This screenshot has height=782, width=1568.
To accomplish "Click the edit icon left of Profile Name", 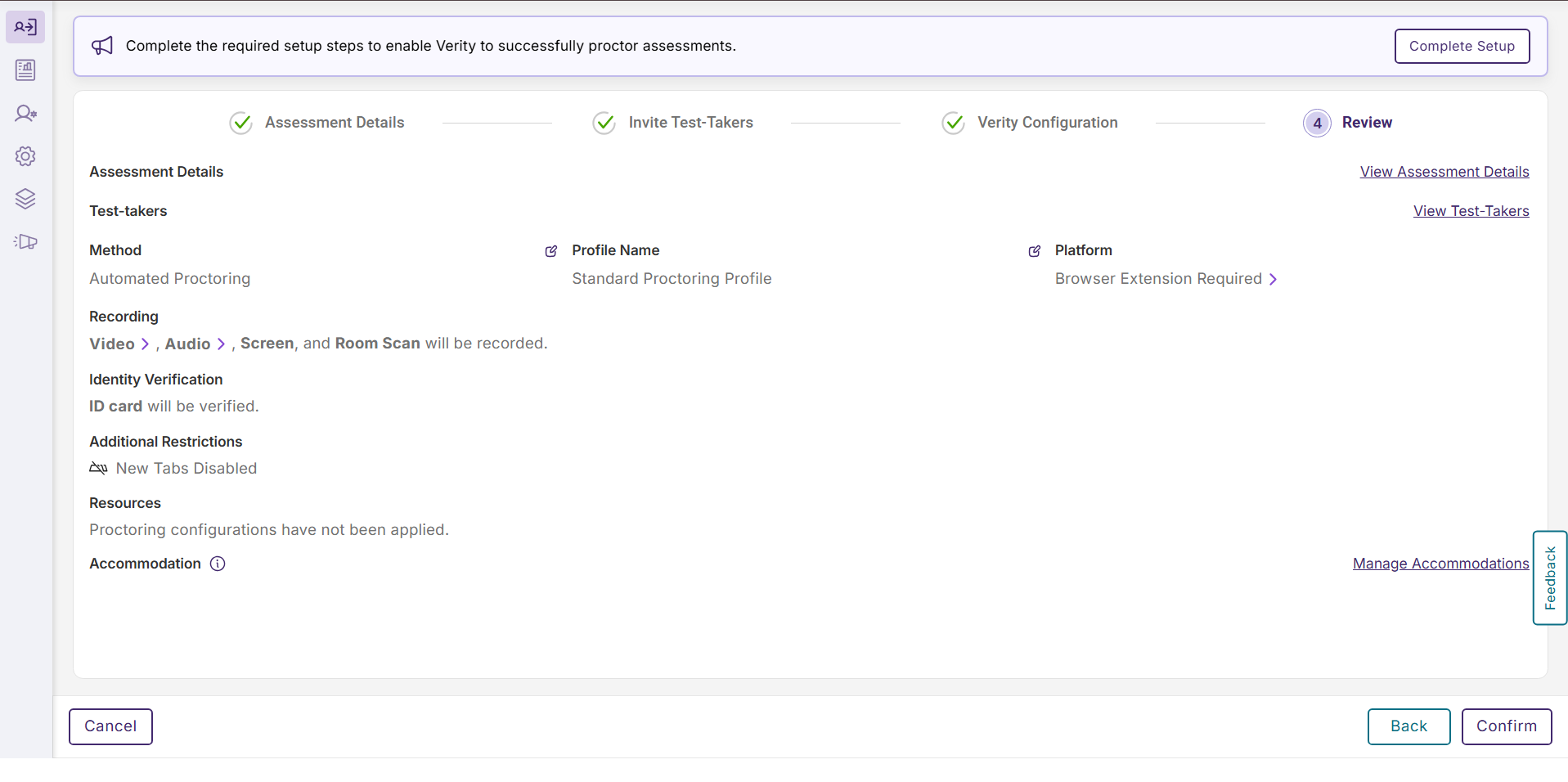I will (551, 251).
